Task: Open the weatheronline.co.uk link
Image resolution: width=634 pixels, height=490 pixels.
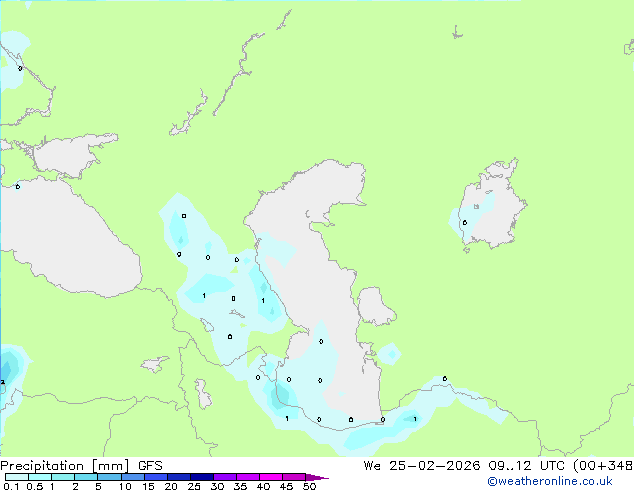Action: pyautogui.click(x=550, y=481)
